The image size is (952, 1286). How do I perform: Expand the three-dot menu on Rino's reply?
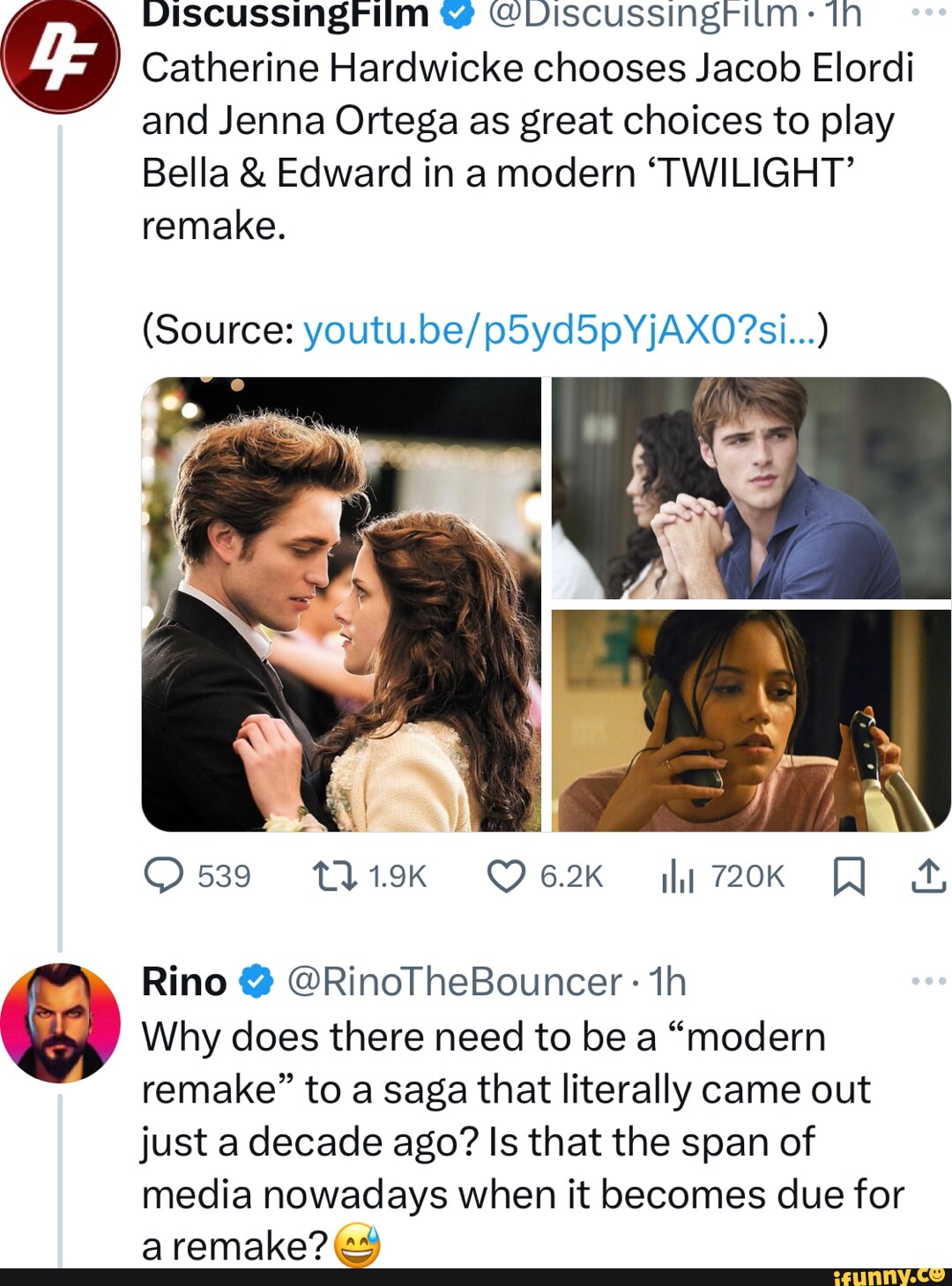[x=928, y=981]
